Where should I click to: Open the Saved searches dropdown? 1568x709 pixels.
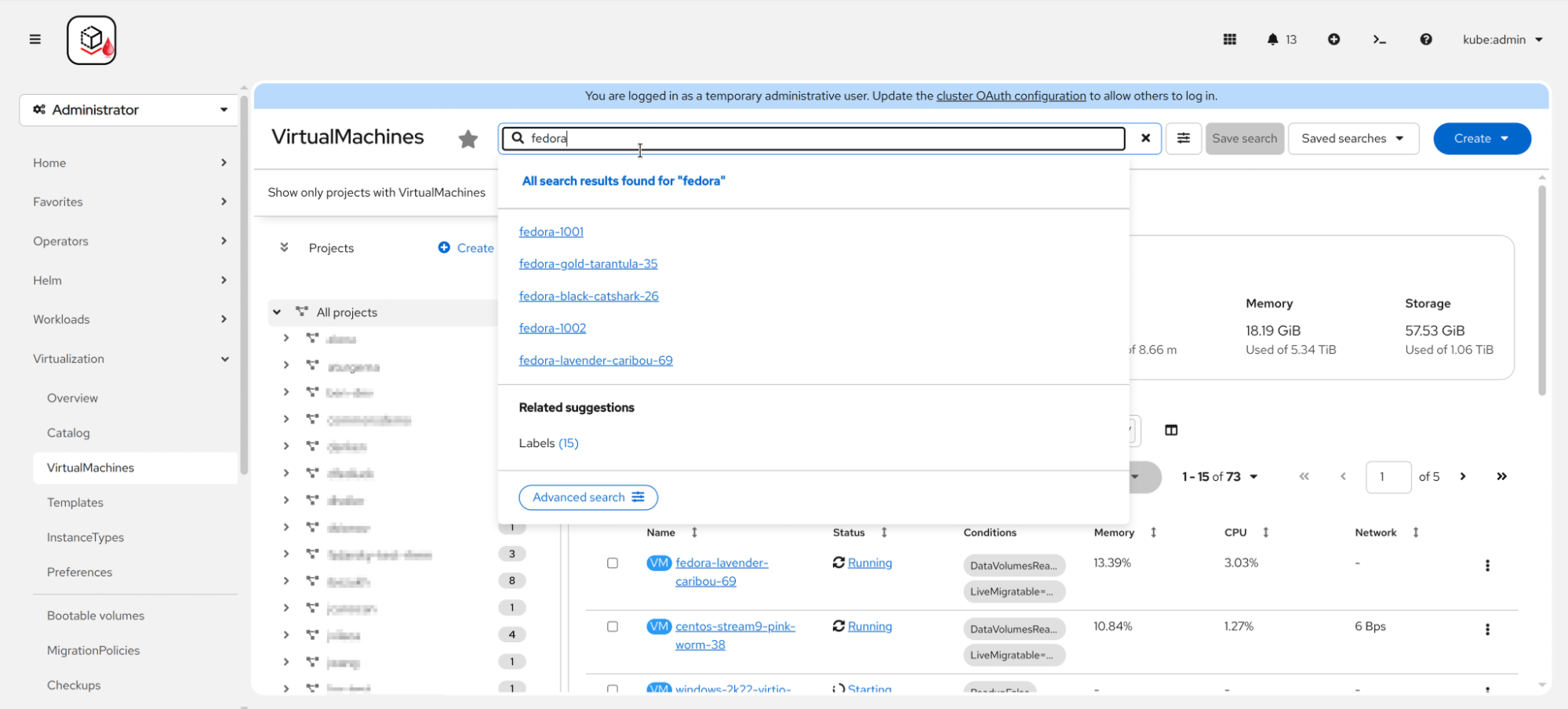1352,138
